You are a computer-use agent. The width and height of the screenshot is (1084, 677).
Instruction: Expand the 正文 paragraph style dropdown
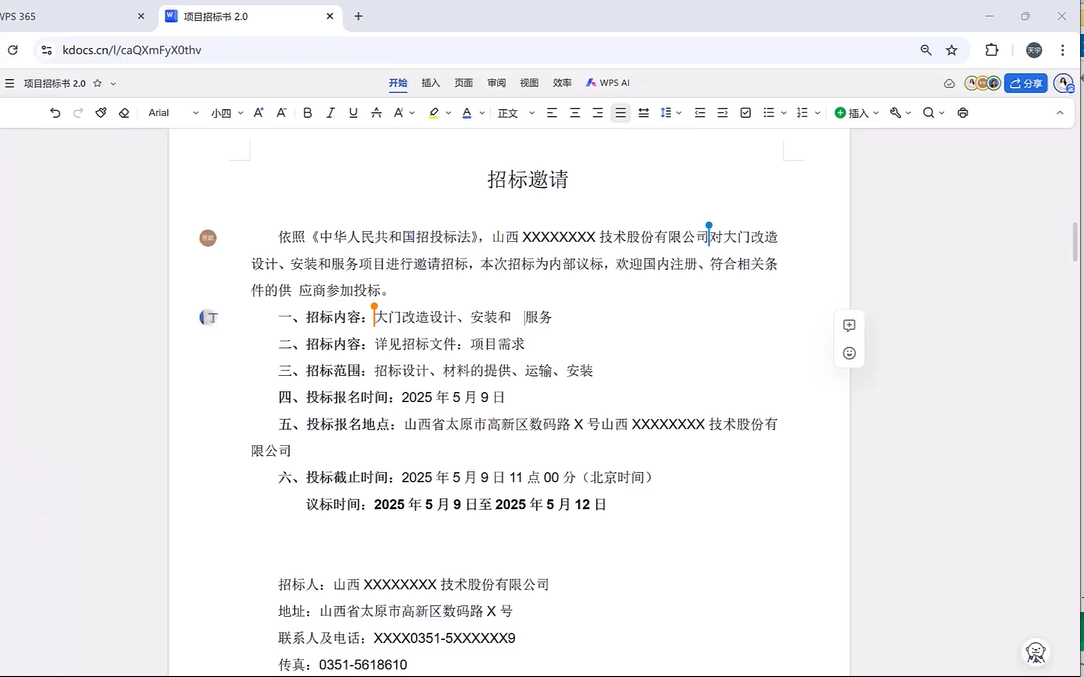tap(516, 113)
